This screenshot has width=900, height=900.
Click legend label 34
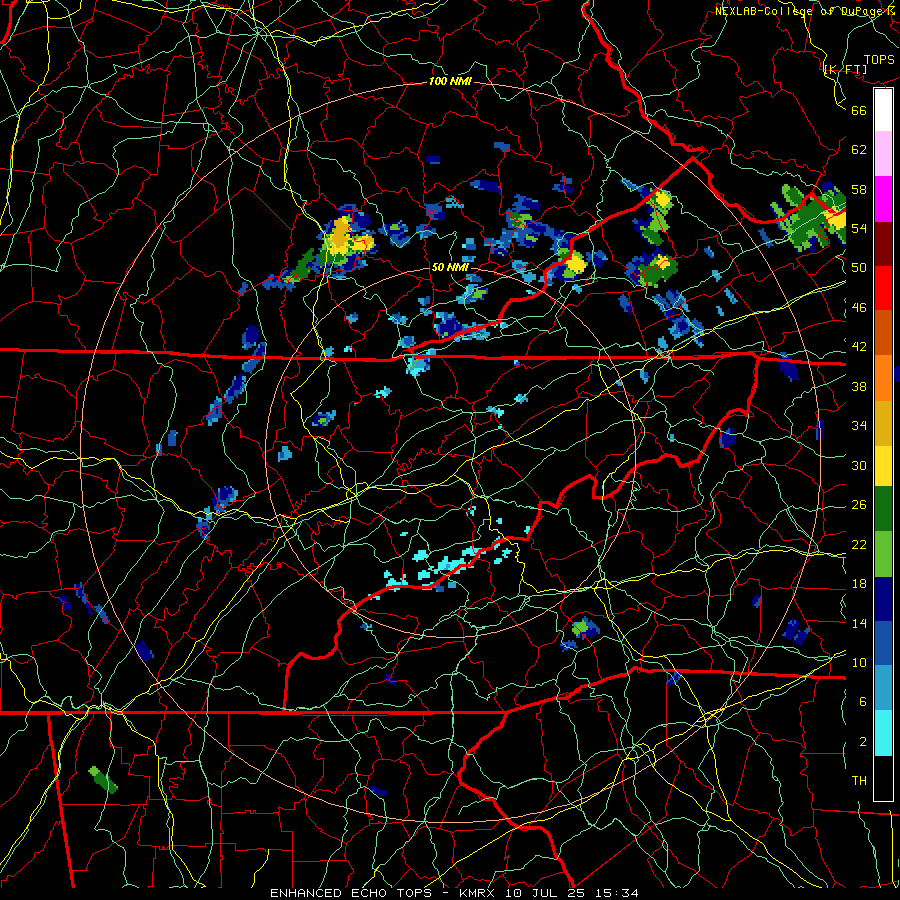click(x=859, y=426)
